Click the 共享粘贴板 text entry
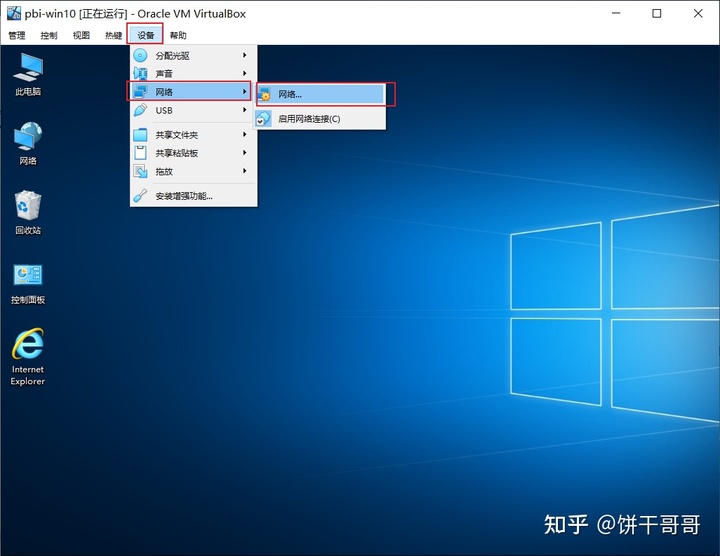 [x=176, y=153]
